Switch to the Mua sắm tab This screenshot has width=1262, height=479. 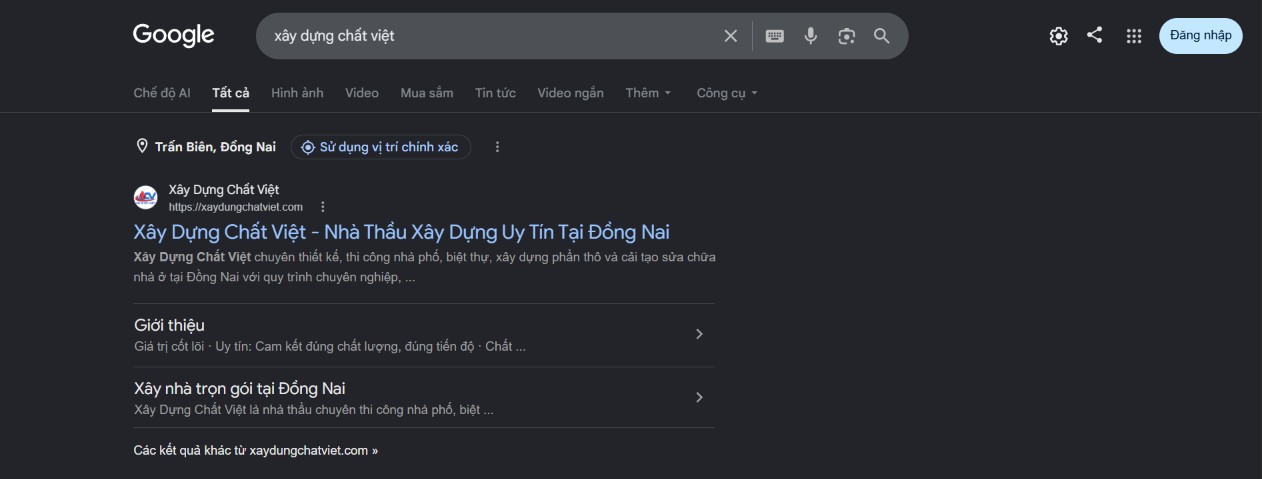[x=427, y=93]
